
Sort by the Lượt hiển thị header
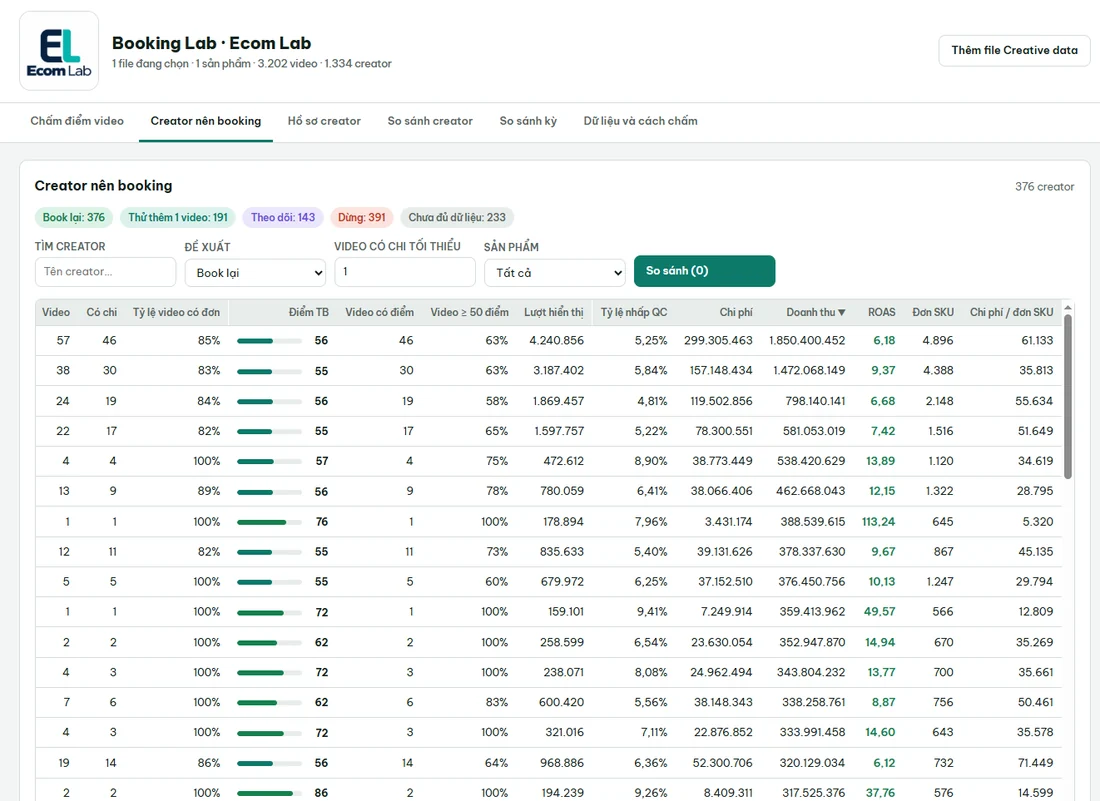(x=554, y=312)
